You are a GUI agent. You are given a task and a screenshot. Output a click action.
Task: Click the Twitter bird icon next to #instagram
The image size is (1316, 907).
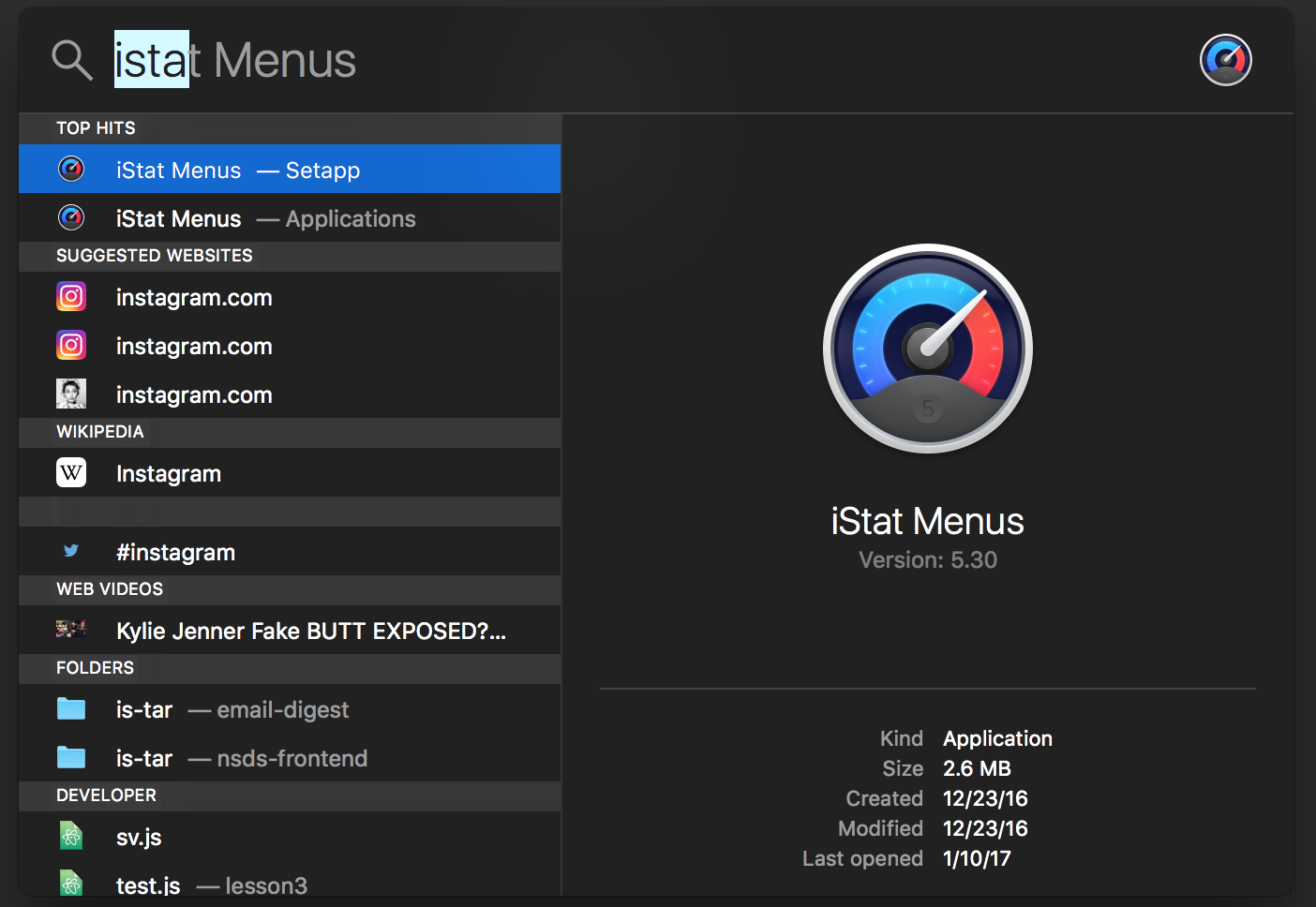[71, 552]
